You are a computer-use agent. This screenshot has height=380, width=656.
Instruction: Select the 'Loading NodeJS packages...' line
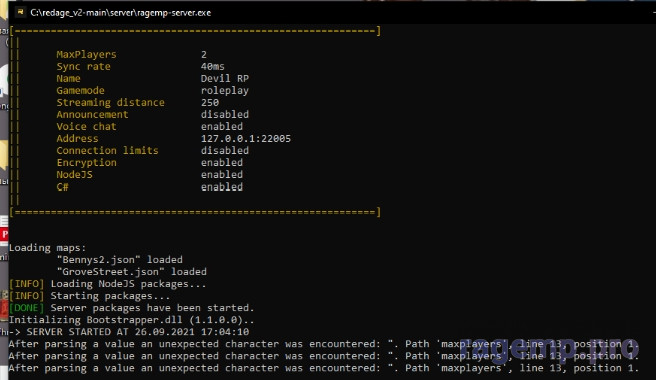pos(128,284)
